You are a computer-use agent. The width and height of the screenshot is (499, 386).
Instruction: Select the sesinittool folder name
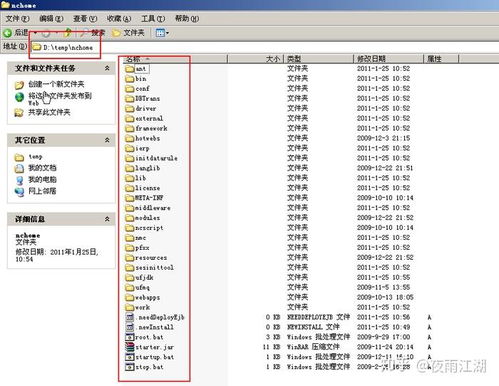coord(154,268)
